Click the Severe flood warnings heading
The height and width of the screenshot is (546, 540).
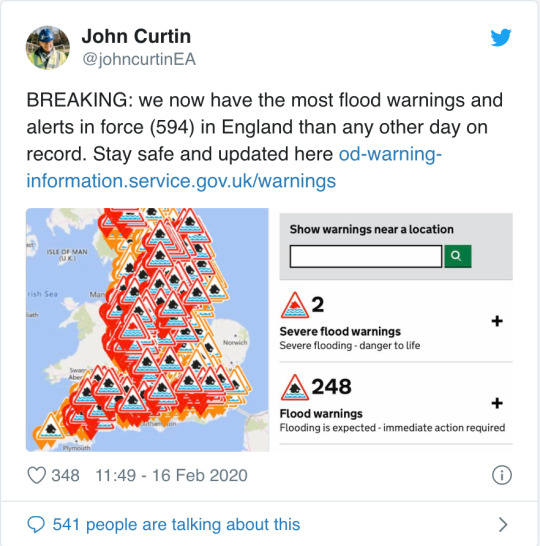[x=340, y=331]
